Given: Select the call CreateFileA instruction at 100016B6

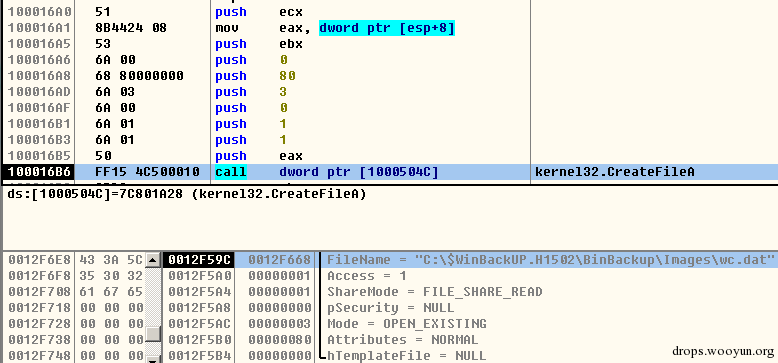Looking at the screenshot, I should 390,172.
